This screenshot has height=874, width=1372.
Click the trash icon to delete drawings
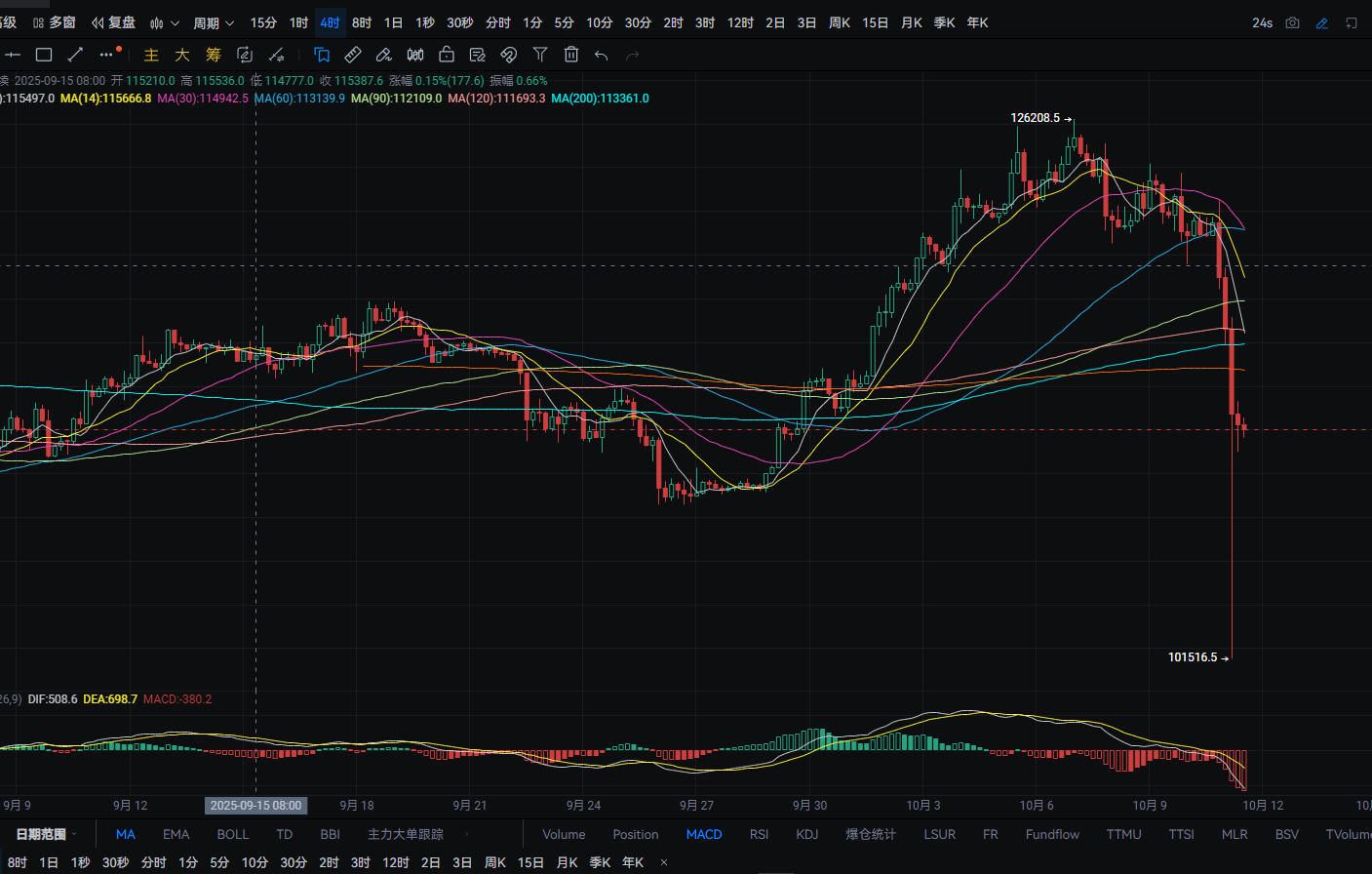coord(571,55)
